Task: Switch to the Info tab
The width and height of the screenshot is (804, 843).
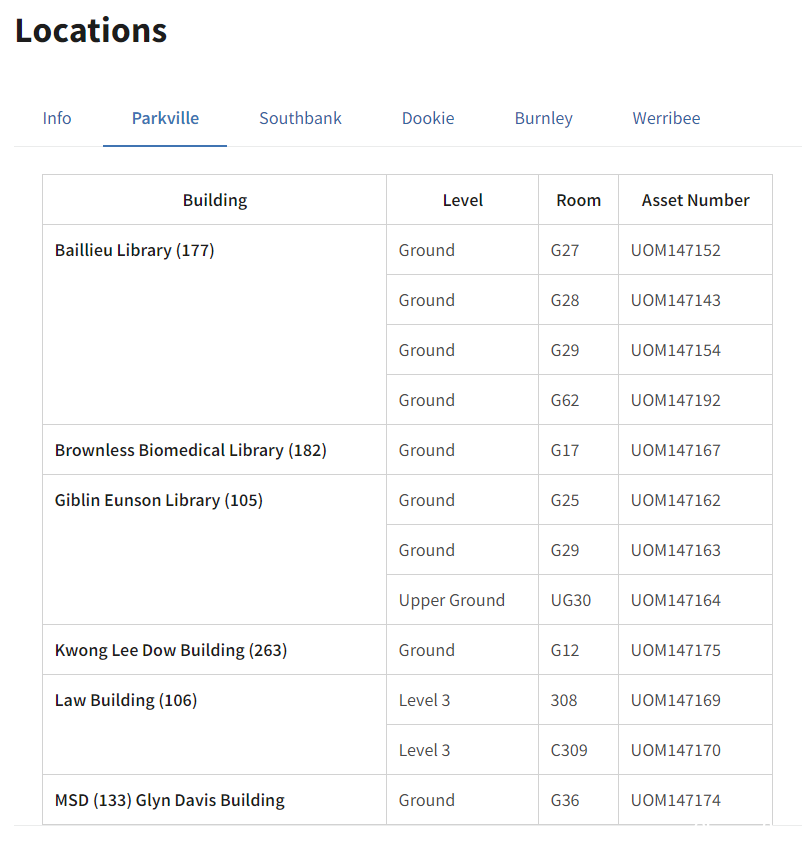Action: 57,118
